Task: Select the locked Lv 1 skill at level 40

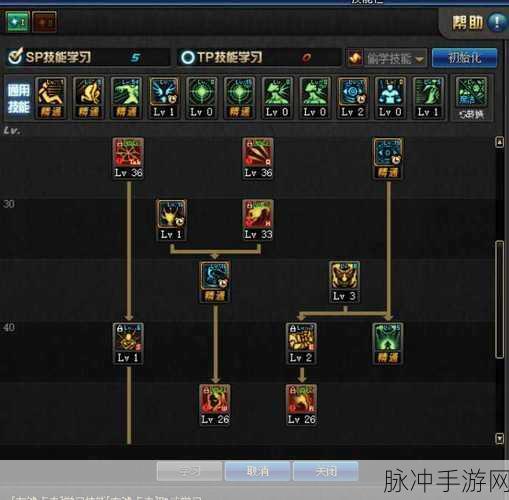Action: point(128,344)
